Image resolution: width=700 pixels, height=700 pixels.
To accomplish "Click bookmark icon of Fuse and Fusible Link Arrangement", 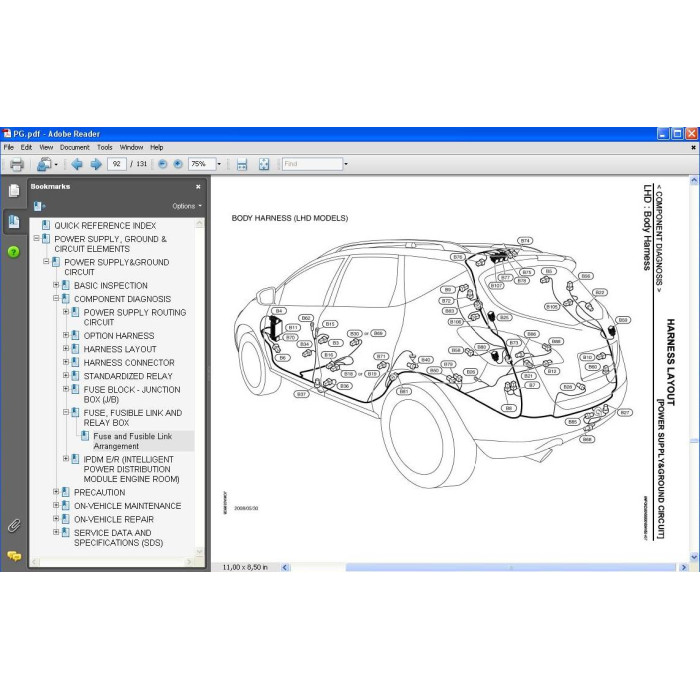I will tap(85, 436).
